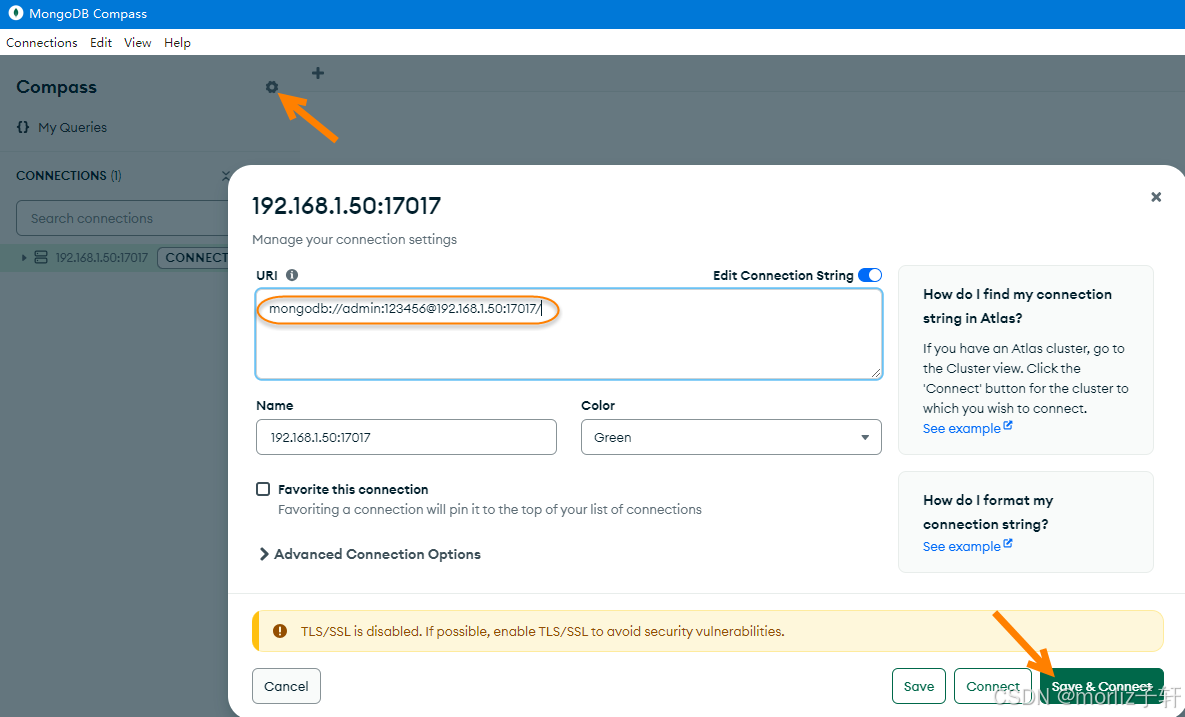This screenshot has height=717, width=1185.
Task: Open Compass settings gear icon
Action: tap(272, 87)
